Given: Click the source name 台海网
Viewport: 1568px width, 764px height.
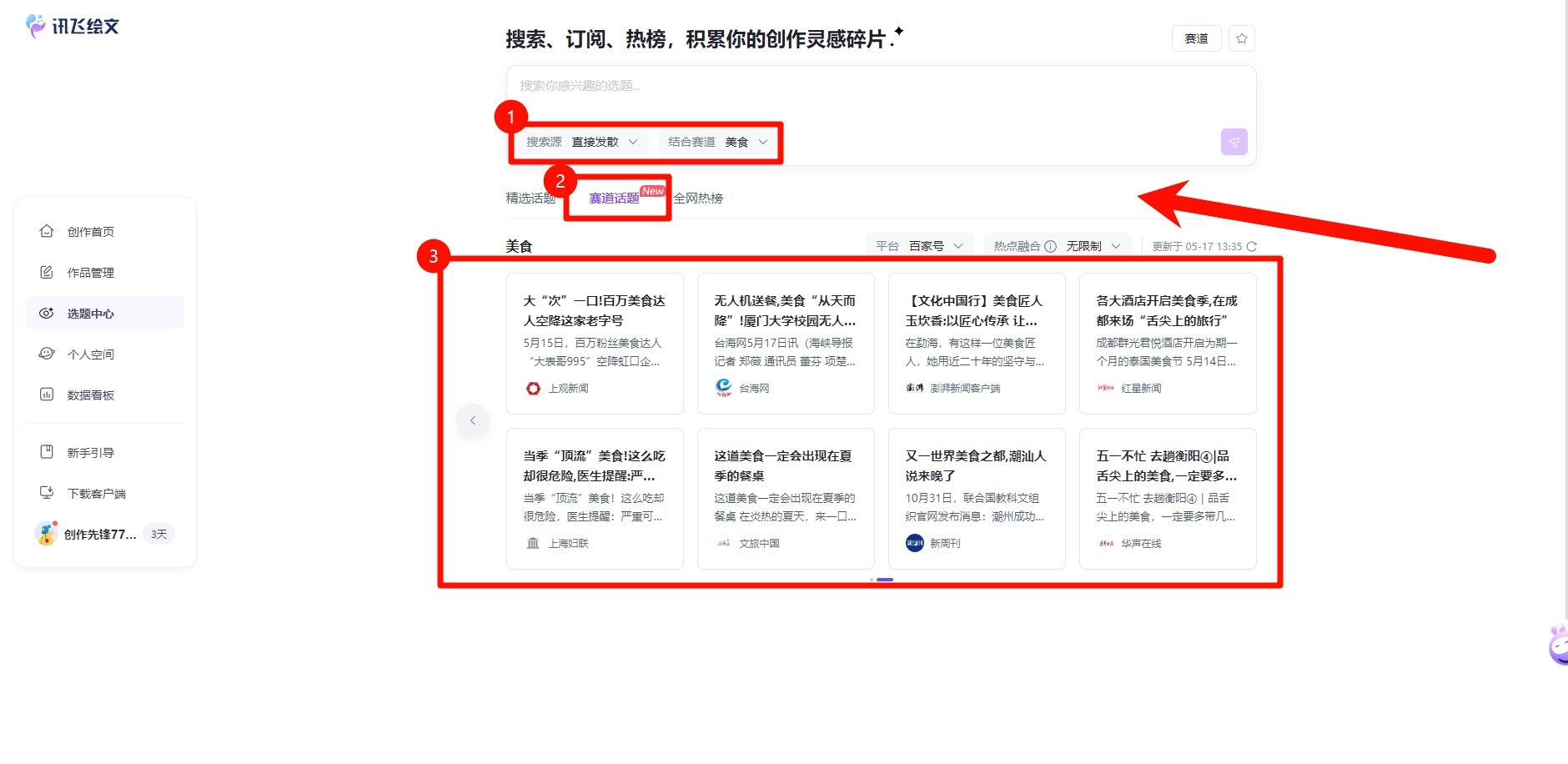Looking at the screenshot, I should (754, 388).
